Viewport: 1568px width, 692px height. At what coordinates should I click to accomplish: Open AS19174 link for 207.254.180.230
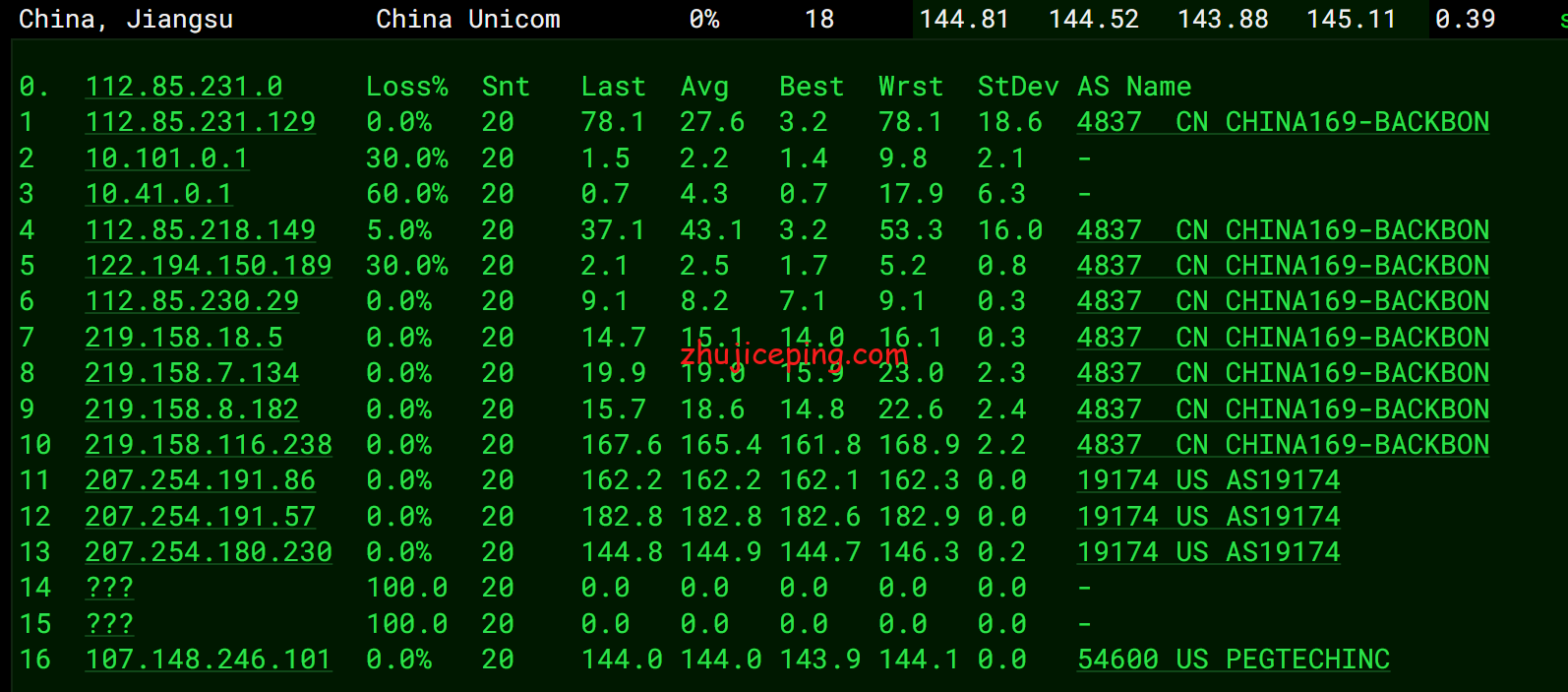[1209, 552]
